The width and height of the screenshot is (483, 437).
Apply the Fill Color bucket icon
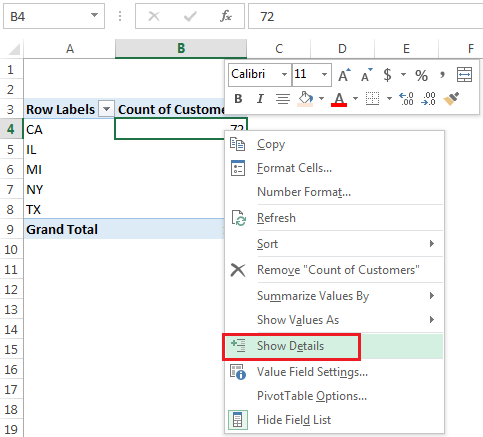306,99
